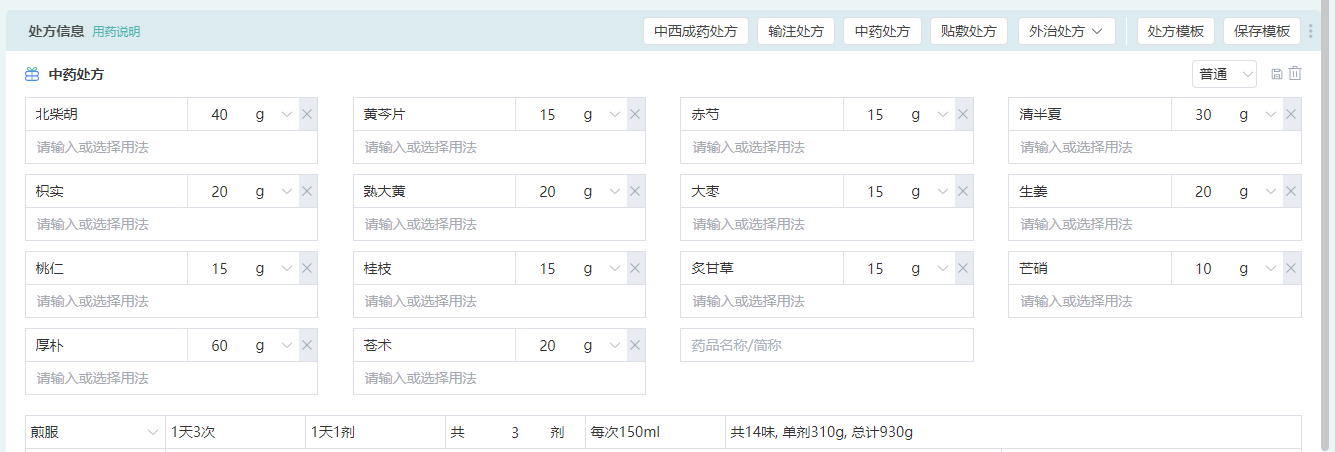Screen dimensions: 1335x452
Task: Remove the 苍术 herb row
Action: coord(635,346)
